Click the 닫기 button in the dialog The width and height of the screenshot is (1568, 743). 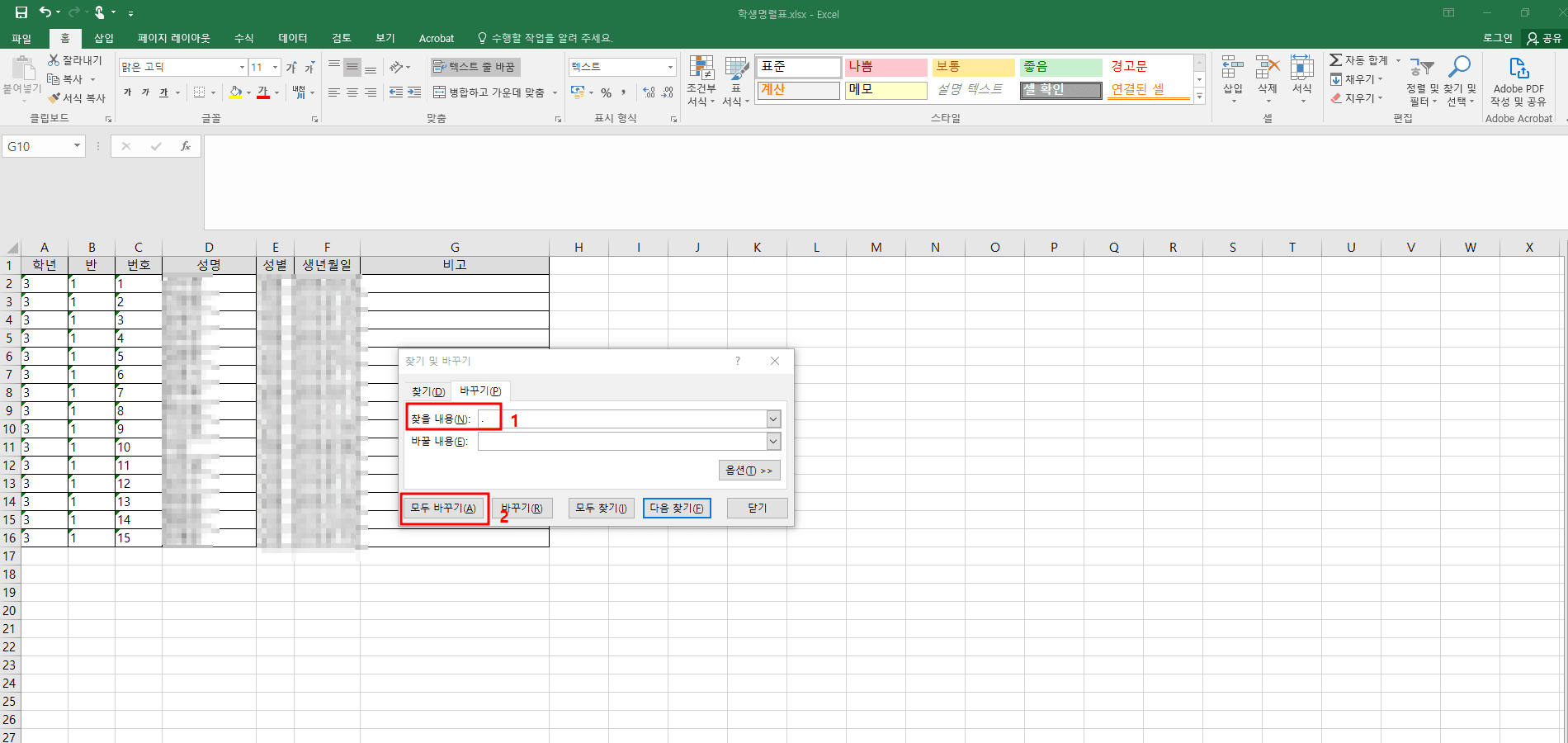pyautogui.click(x=758, y=508)
